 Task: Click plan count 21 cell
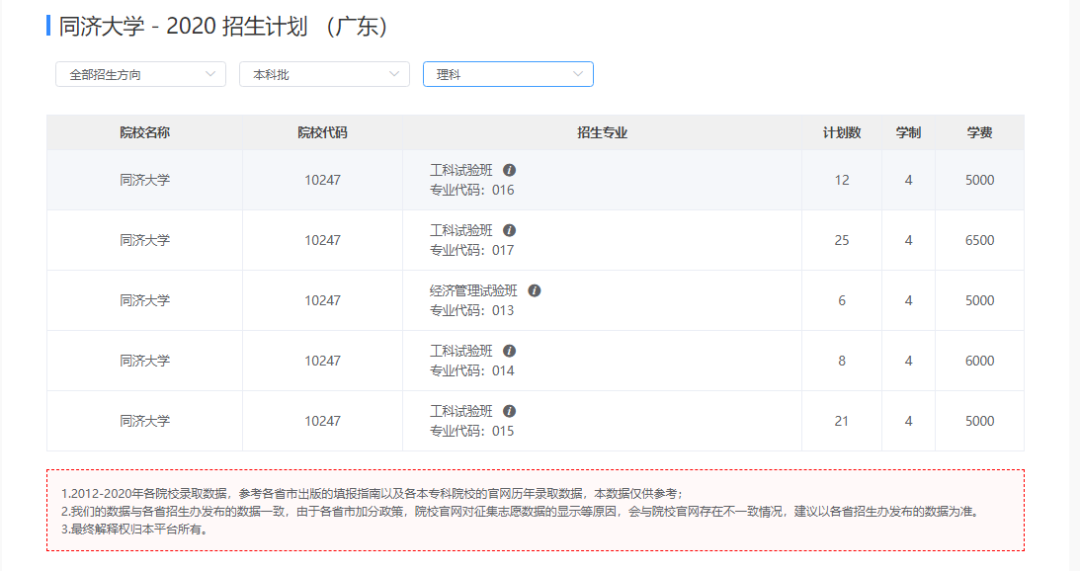[x=842, y=422]
